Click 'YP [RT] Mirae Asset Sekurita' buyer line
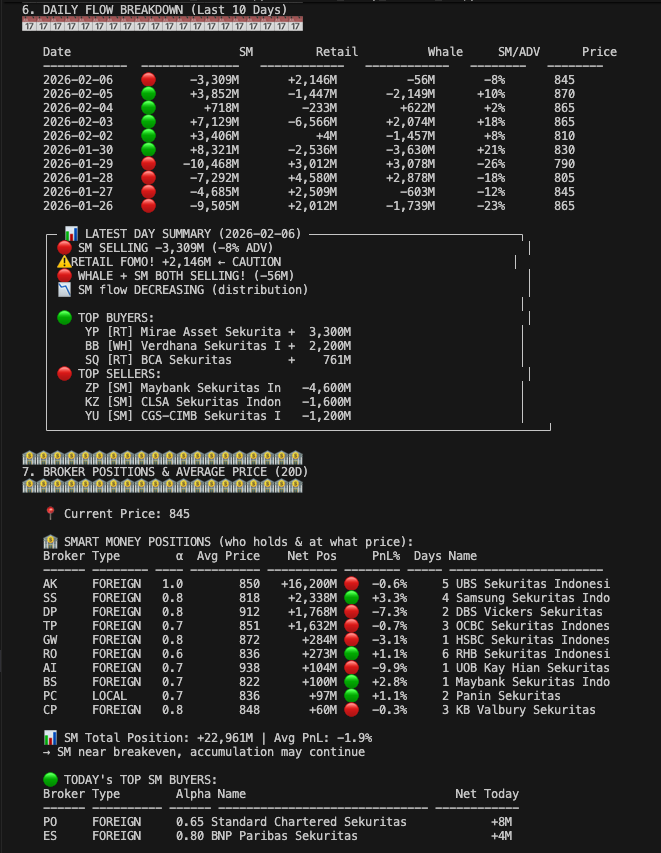This screenshot has height=853, width=661. [218, 332]
